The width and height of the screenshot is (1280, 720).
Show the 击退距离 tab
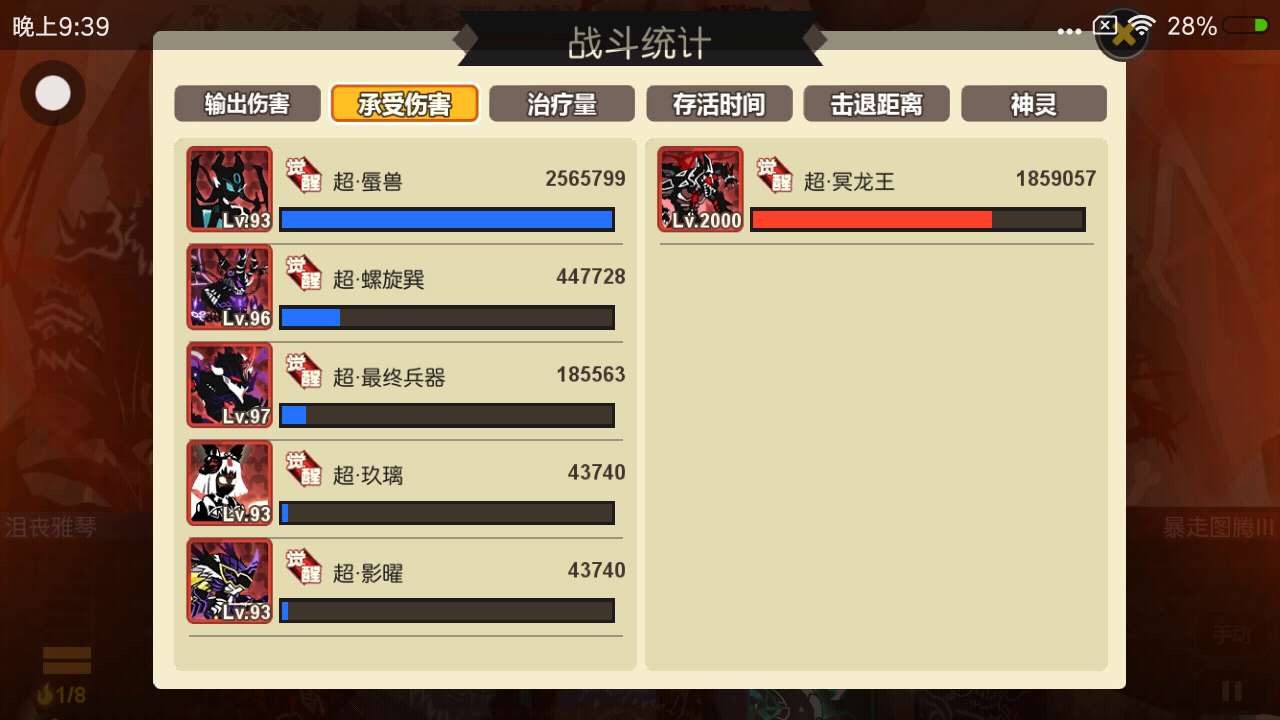coord(876,104)
